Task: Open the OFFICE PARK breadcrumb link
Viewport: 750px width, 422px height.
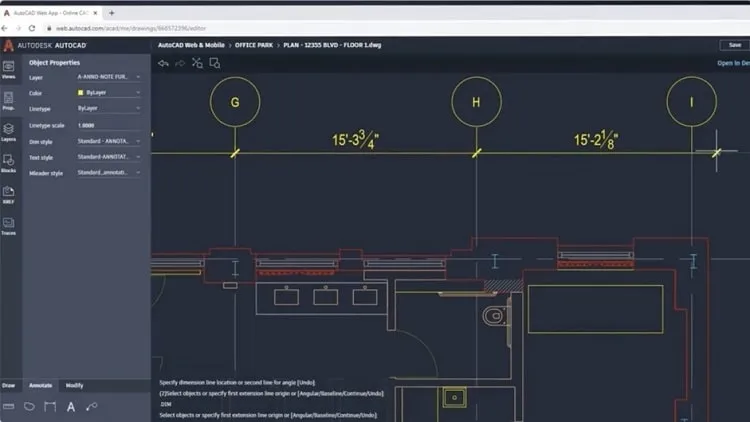Action: click(254, 45)
